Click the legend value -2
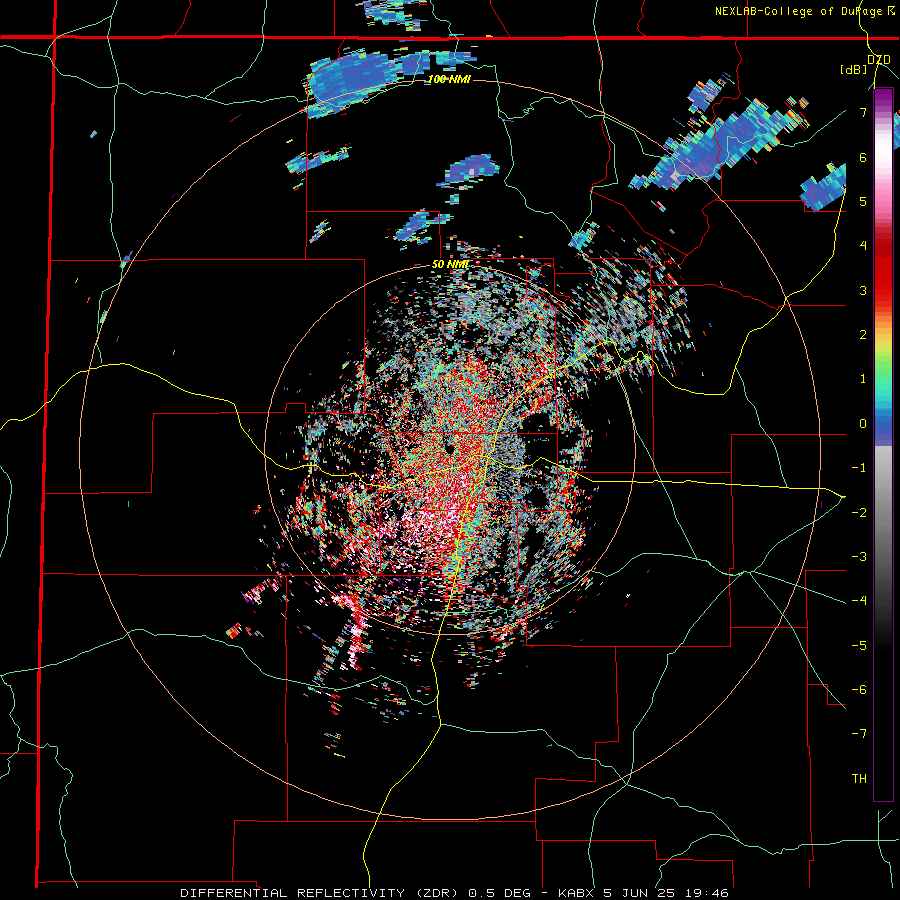 859,512
